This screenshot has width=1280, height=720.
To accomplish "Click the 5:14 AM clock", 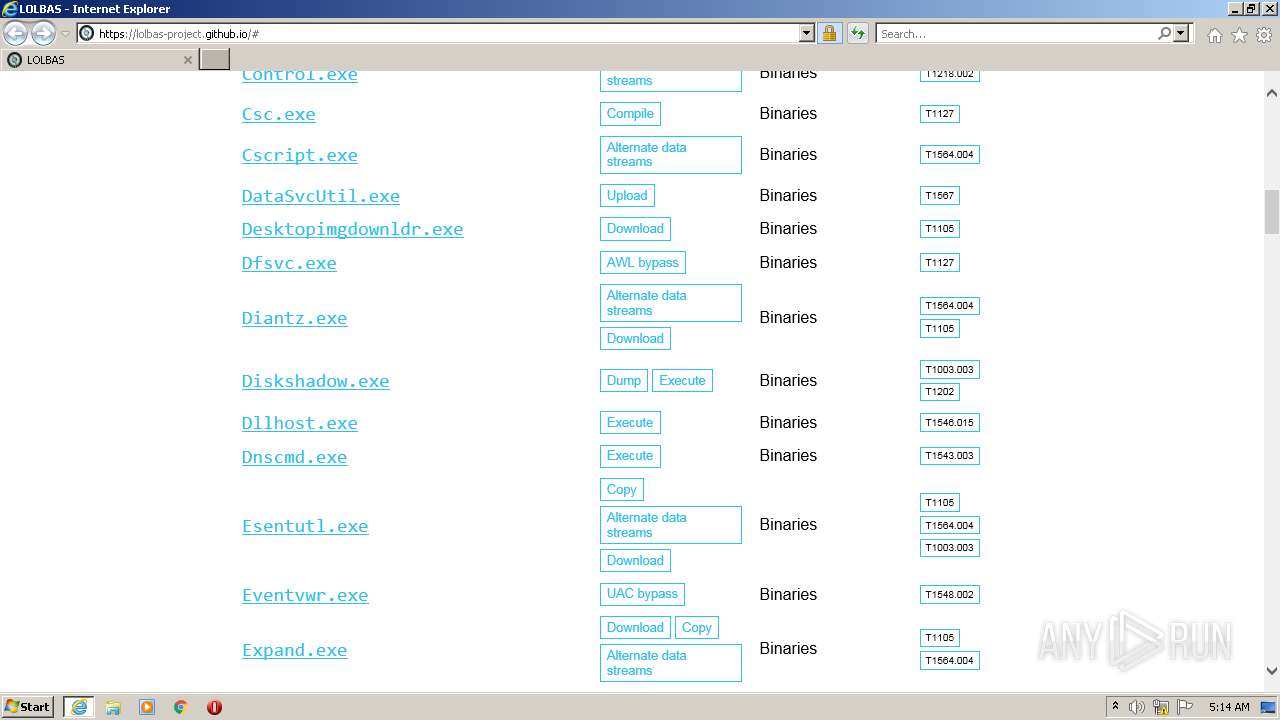I will 1229,707.
